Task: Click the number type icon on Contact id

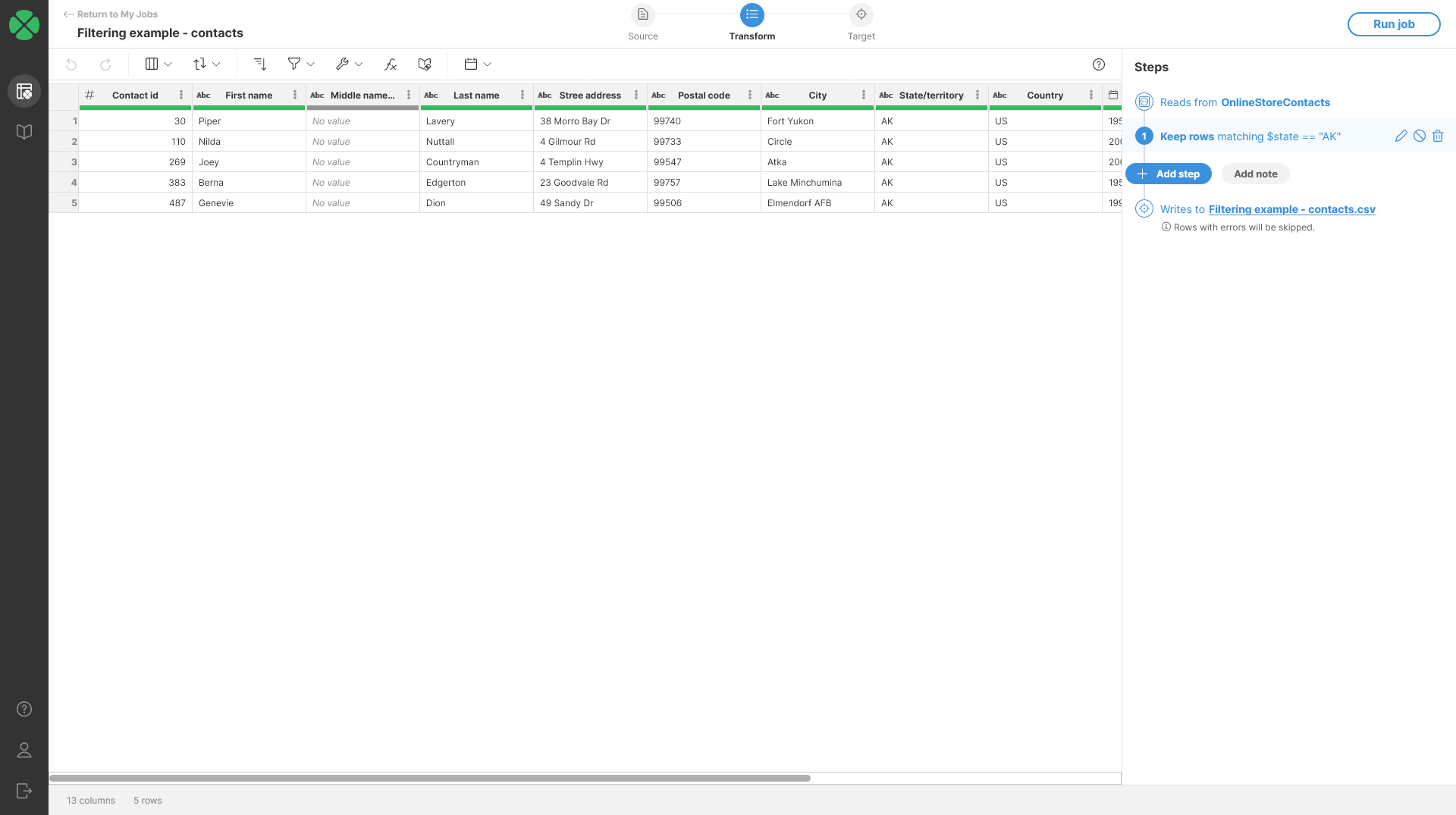Action: point(89,95)
